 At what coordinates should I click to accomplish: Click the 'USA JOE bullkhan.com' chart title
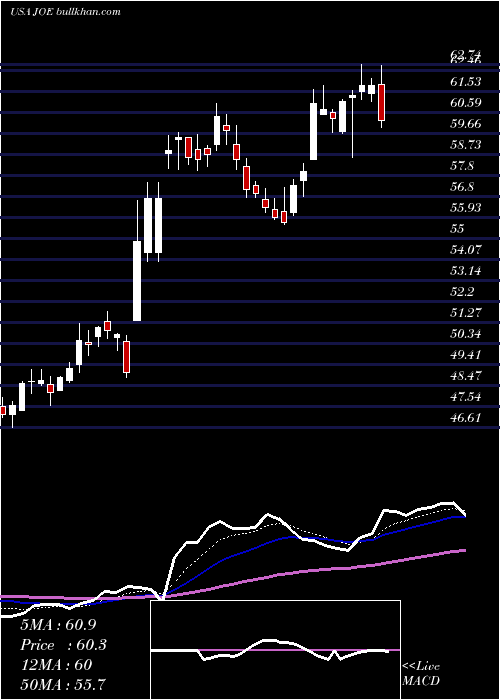pos(65,12)
